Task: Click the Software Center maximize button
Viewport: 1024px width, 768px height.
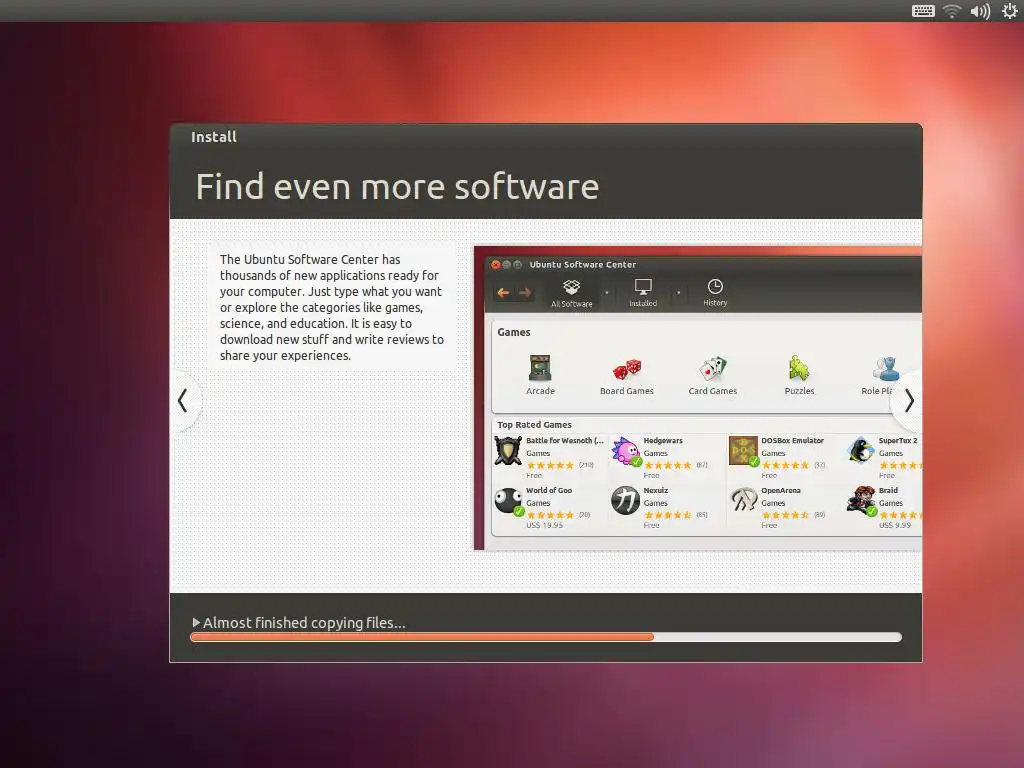Action: [x=517, y=264]
